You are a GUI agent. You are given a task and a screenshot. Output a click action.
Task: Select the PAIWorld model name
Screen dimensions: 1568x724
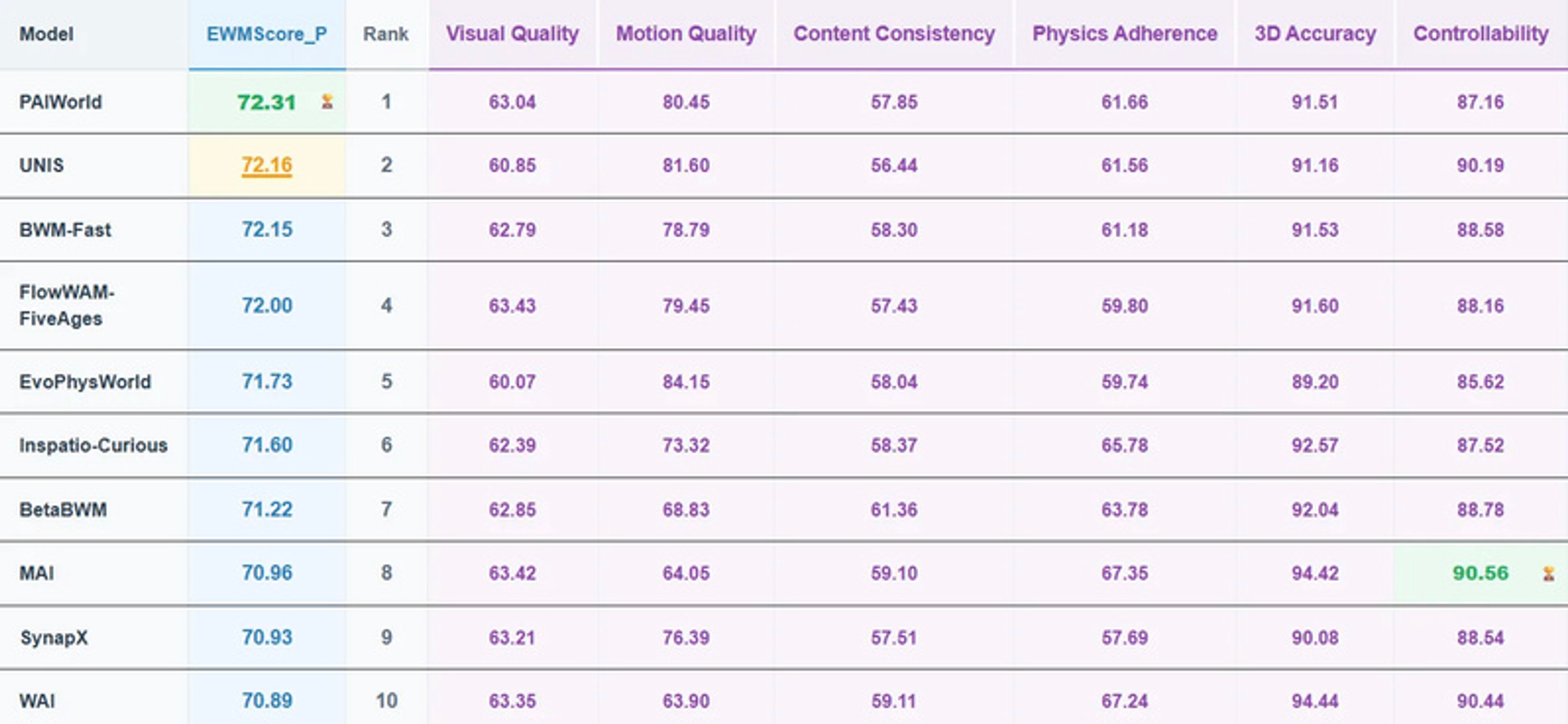click(60, 102)
